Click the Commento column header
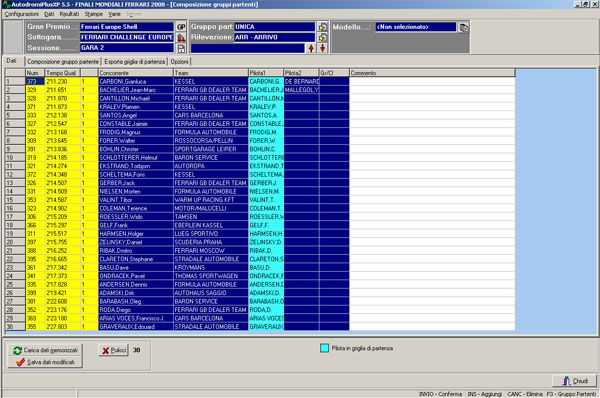Viewport: 600px width, 398px height. click(432, 73)
